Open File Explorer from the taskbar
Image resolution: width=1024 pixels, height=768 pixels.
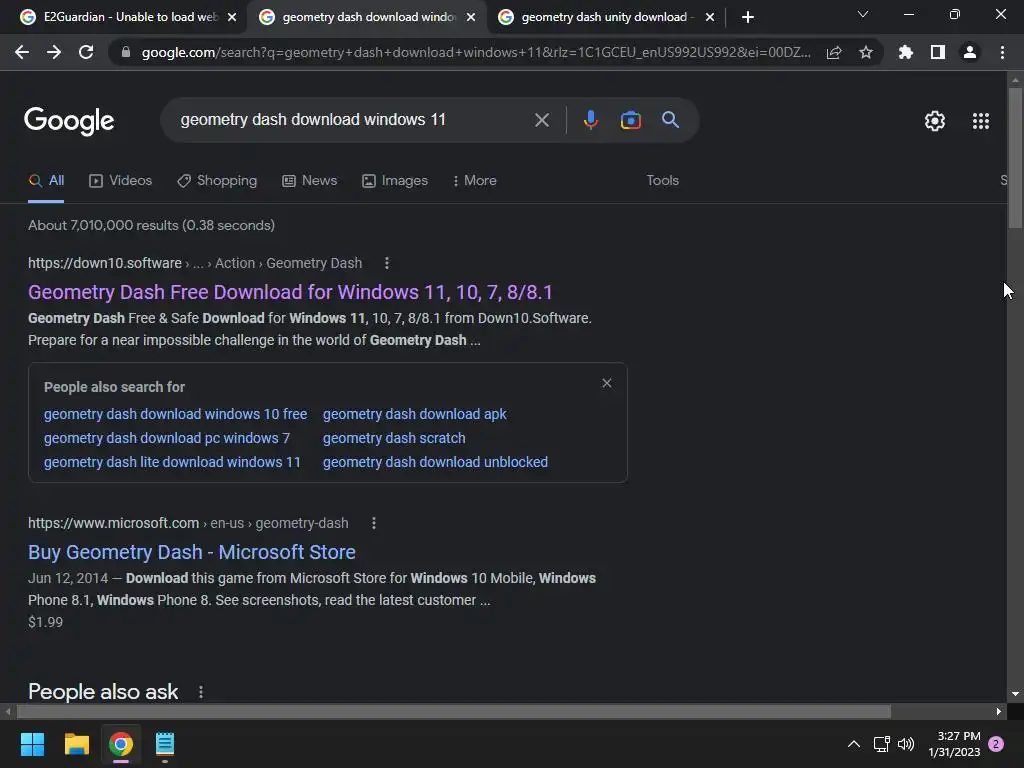coord(76,744)
